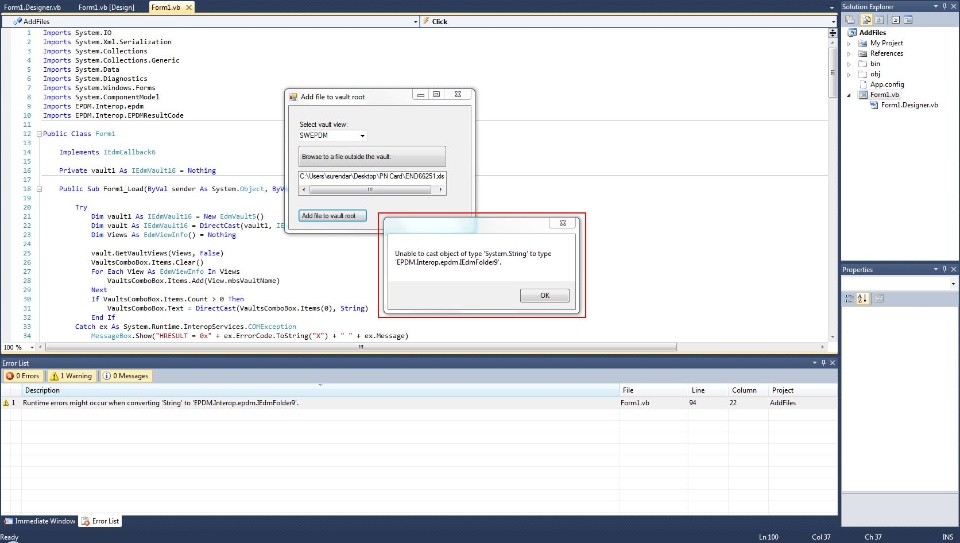Click file path text field in dialog
The image size is (960, 543).
click(x=372, y=176)
